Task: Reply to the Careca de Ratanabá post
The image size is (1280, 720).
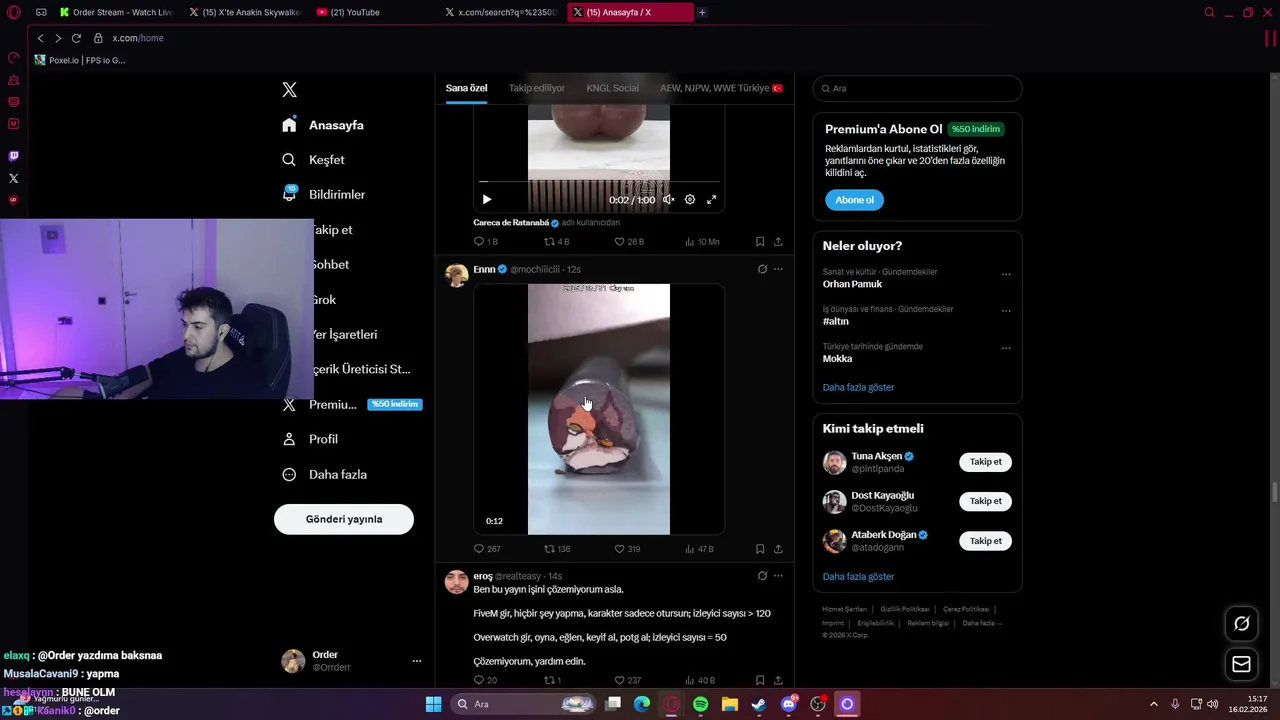Action: coord(485,242)
